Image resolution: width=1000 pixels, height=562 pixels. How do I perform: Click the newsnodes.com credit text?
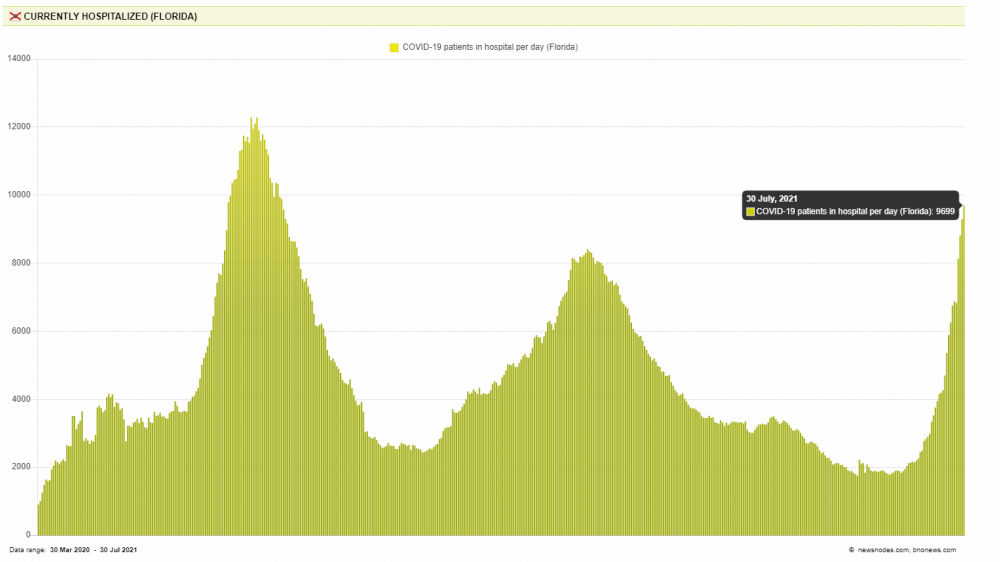[885, 550]
